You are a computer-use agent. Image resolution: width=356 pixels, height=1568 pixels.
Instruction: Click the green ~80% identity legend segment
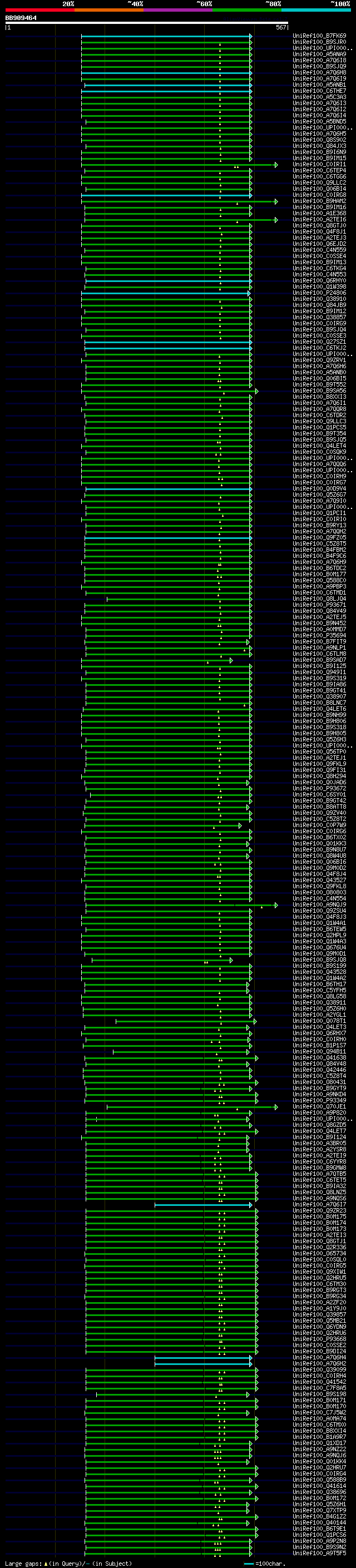click(x=247, y=10)
